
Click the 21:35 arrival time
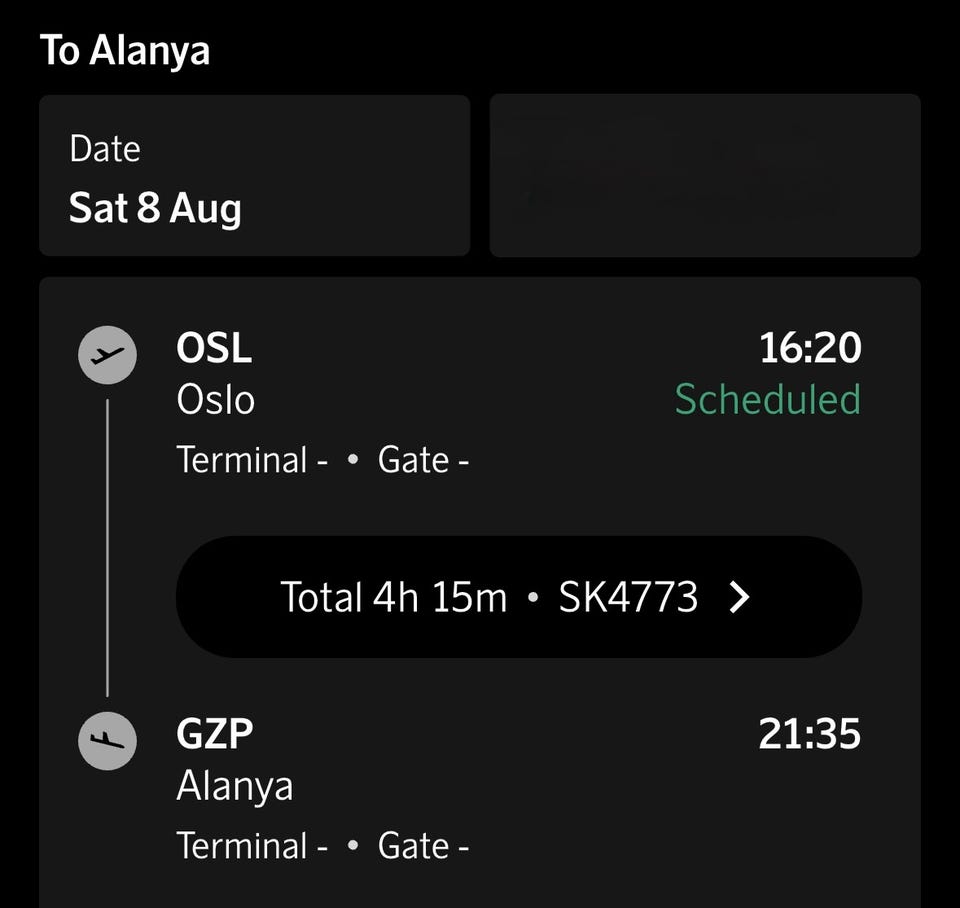click(809, 734)
